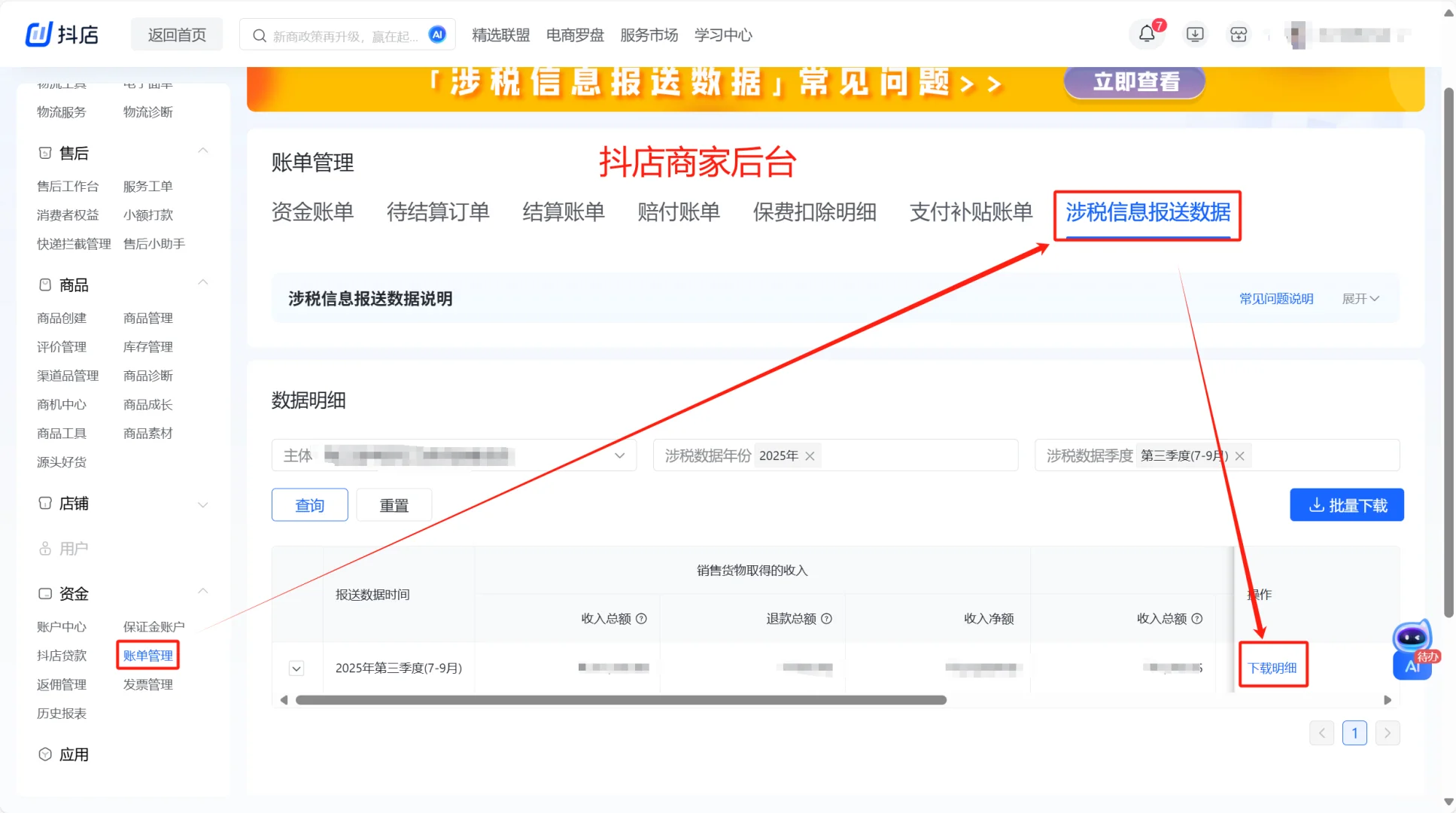Click the 下载明细 link
Image resolution: width=1456 pixels, height=813 pixels.
(x=1272, y=668)
